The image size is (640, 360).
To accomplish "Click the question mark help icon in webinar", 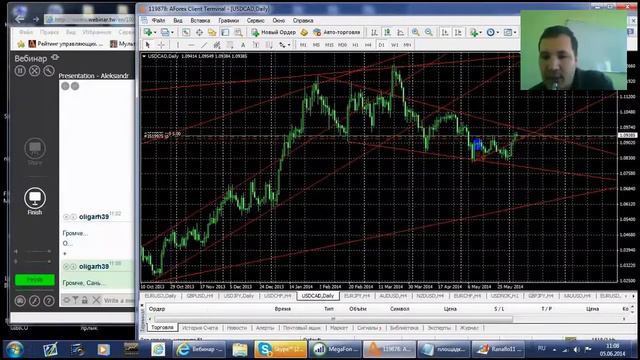I will (49, 301).
